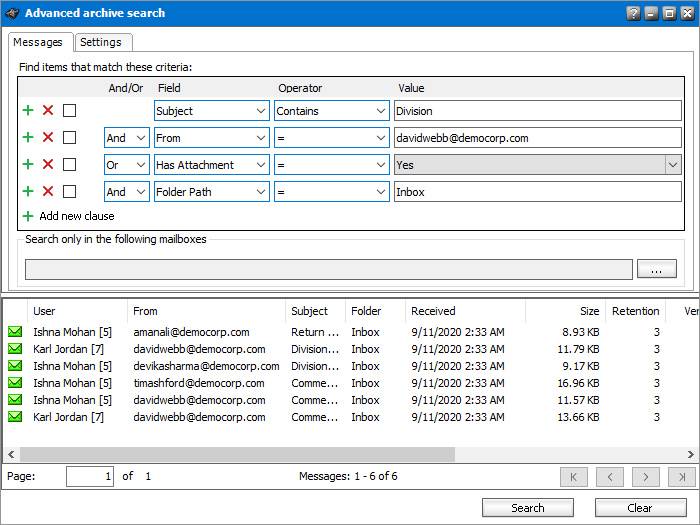This screenshot has width=700, height=525.
Task: Click the Division value text field
Action: pyautogui.click(x=537, y=111)
